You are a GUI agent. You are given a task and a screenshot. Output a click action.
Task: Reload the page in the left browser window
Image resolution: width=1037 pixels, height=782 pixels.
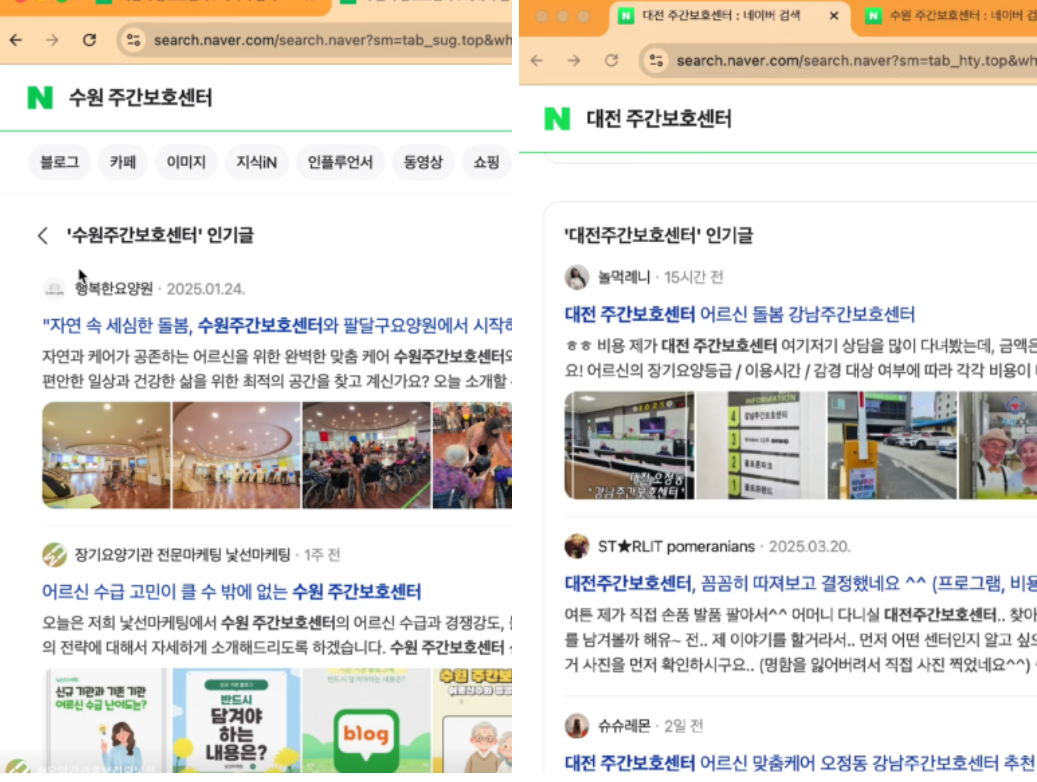pos(89,40)
